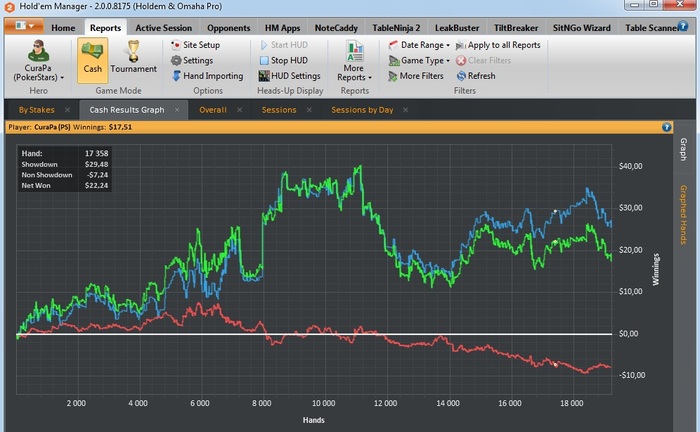
Task: Select Cash game mode
Action: (x=92, y=60)
